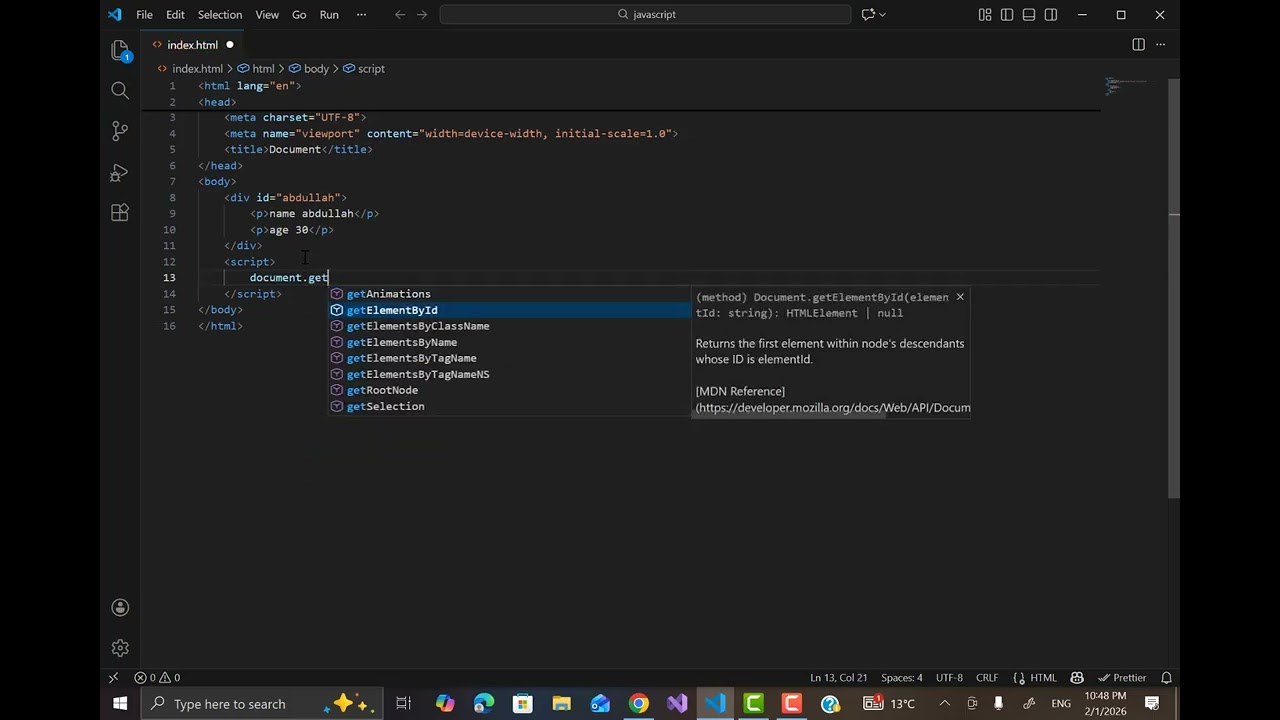Toggle Panel visibility in title bar
Screen dimensions: 1280x720
[x=1029, y=15]
